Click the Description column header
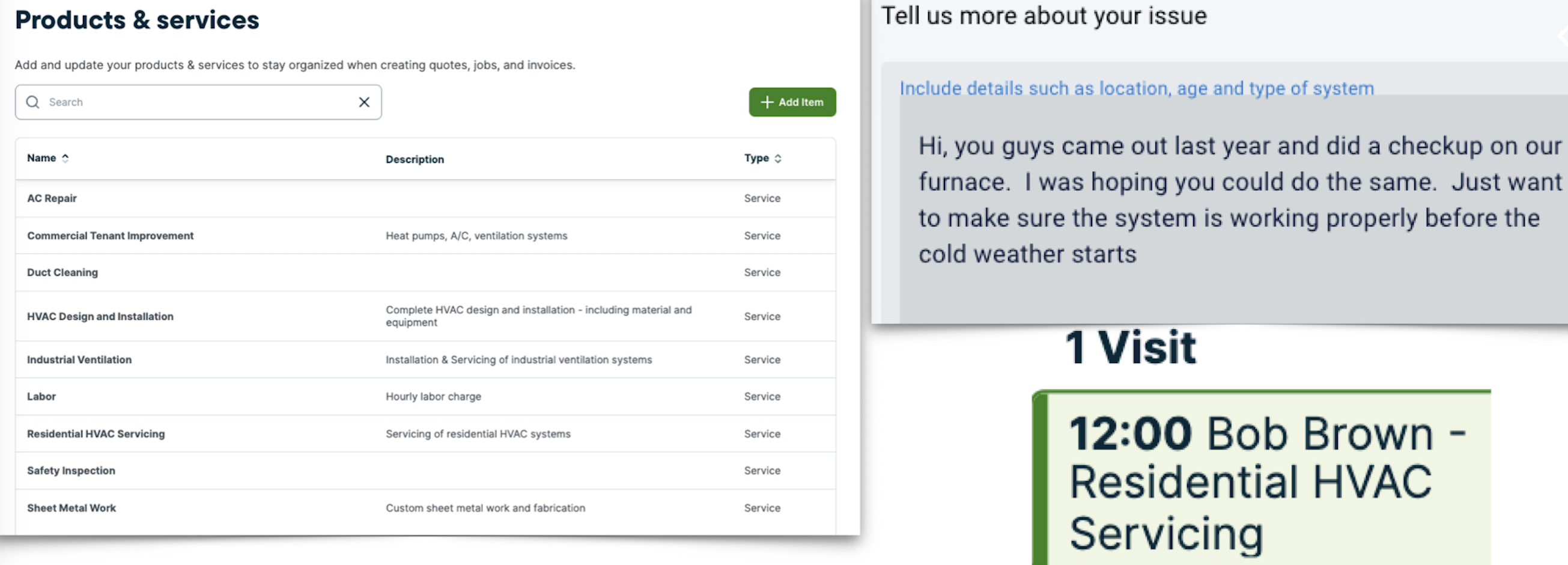The width and height of the screenshot is (1568, 565). [415, 159]
